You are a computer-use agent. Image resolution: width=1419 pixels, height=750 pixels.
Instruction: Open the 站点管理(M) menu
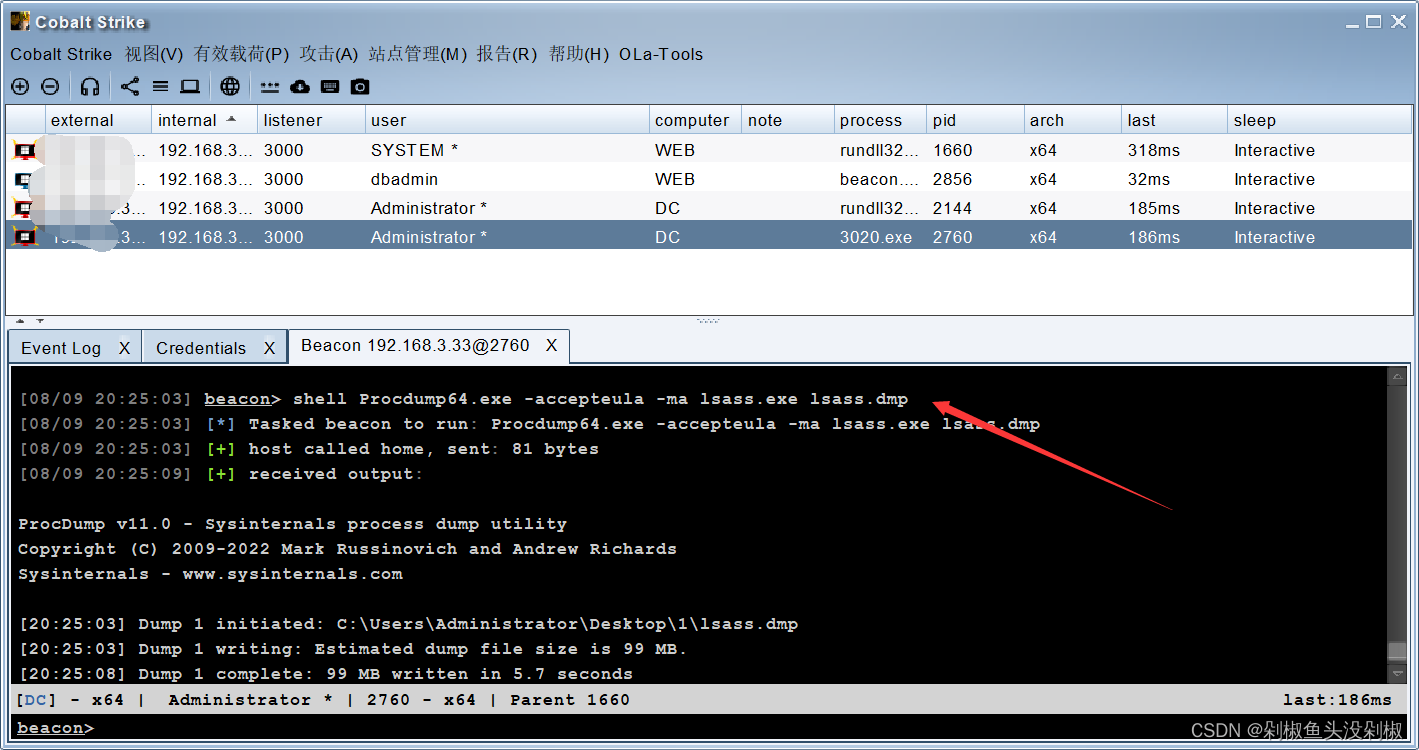(418, 54)
